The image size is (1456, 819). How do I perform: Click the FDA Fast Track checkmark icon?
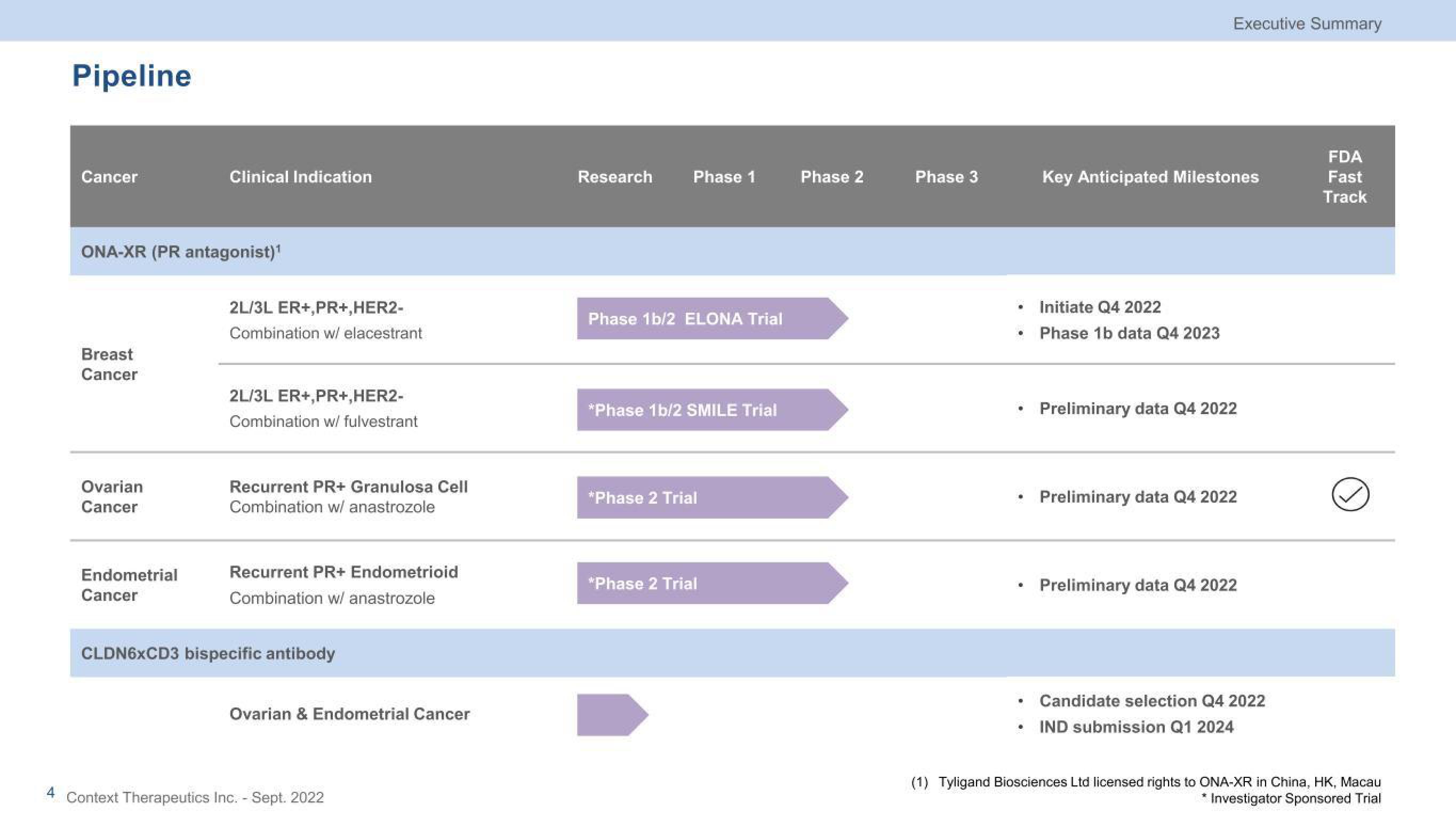(1350, 495)
